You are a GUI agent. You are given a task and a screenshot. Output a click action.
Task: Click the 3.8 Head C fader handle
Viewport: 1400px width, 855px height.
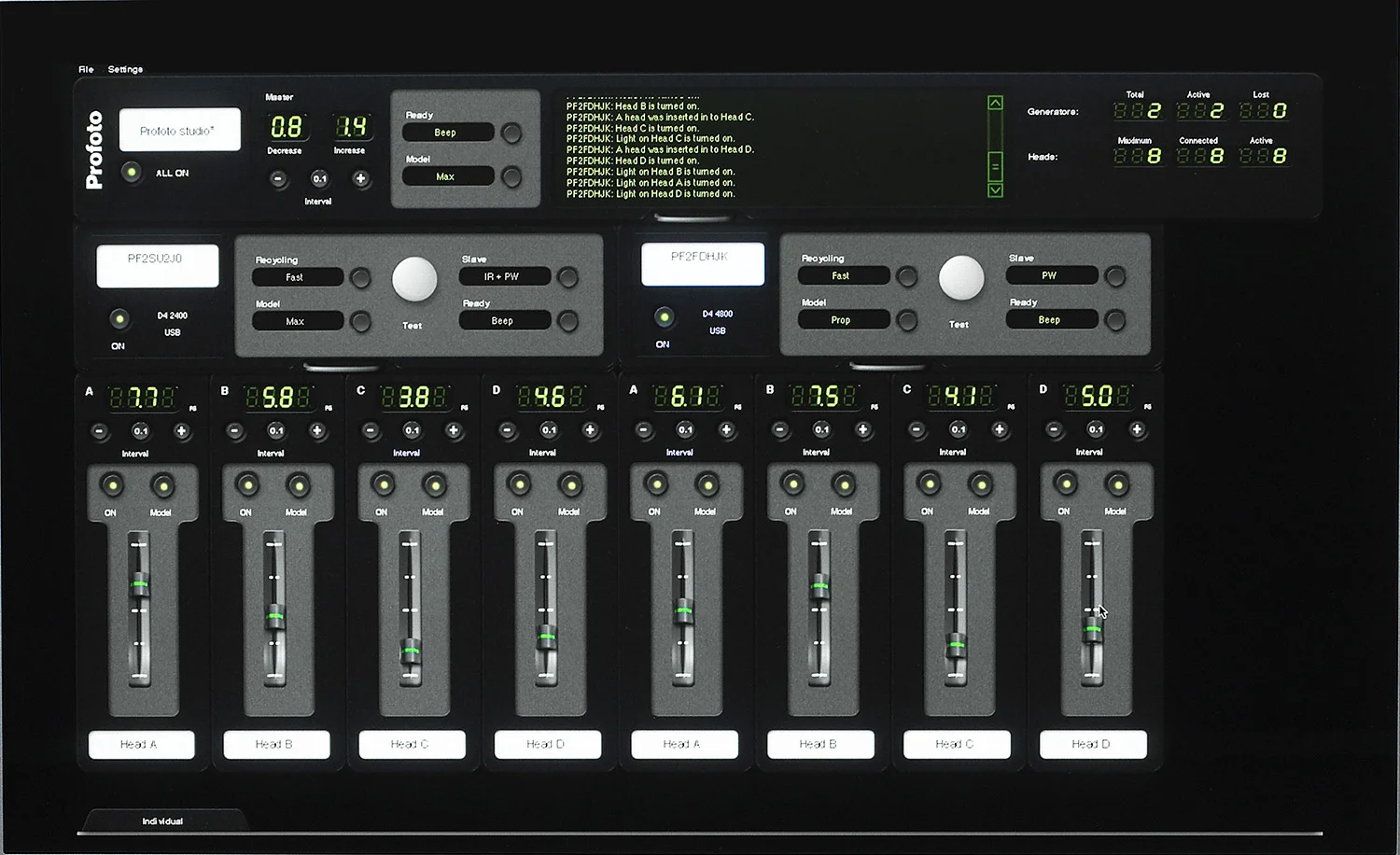(x=411, y=650)
